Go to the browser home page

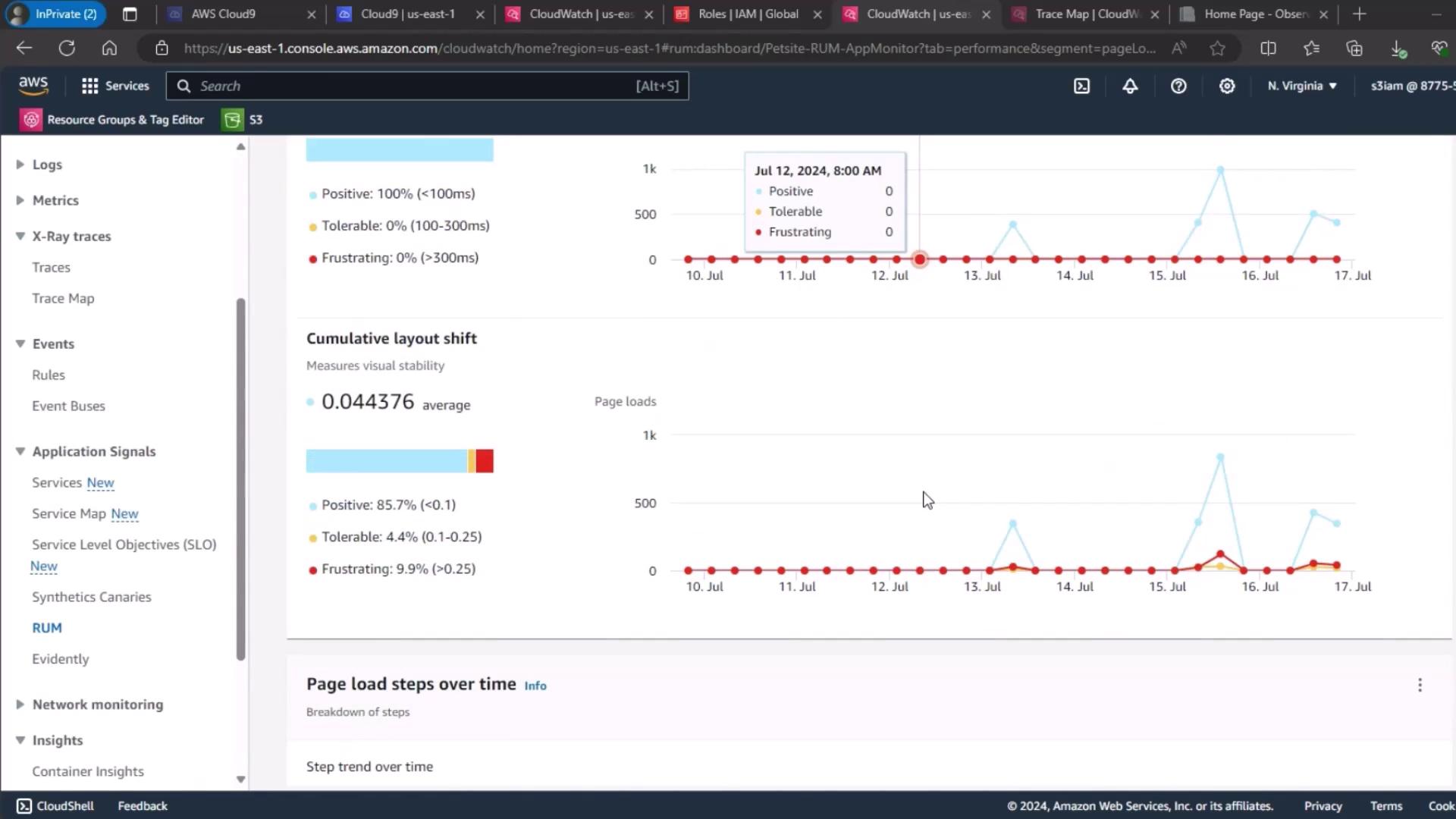pyautogui.click(x=109, y=49)
